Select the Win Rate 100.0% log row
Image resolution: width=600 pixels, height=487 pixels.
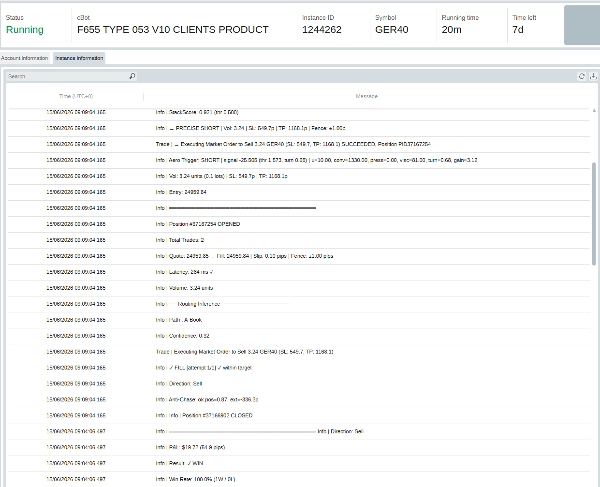coord(299,479)
